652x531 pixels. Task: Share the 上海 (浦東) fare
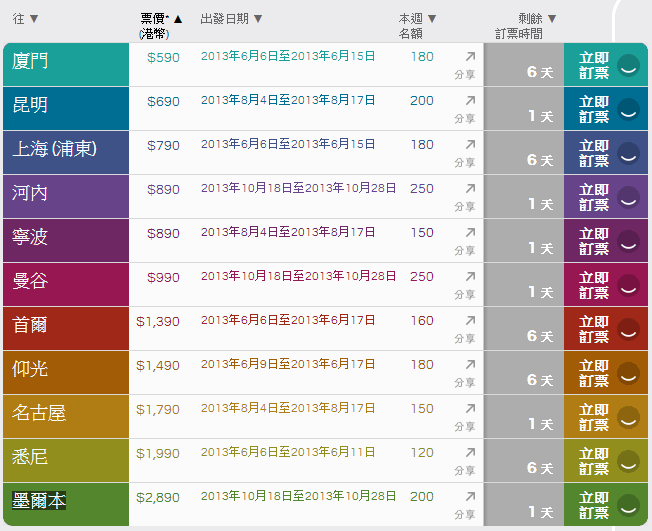tap(470, 145)
